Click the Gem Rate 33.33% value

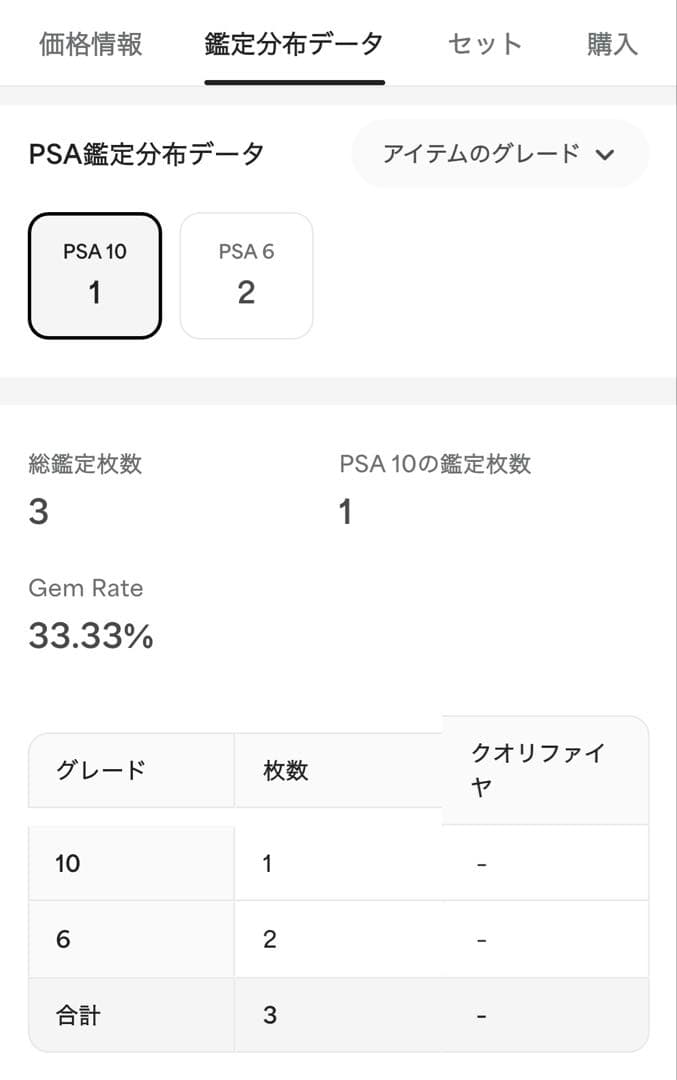tap(91, 635)
